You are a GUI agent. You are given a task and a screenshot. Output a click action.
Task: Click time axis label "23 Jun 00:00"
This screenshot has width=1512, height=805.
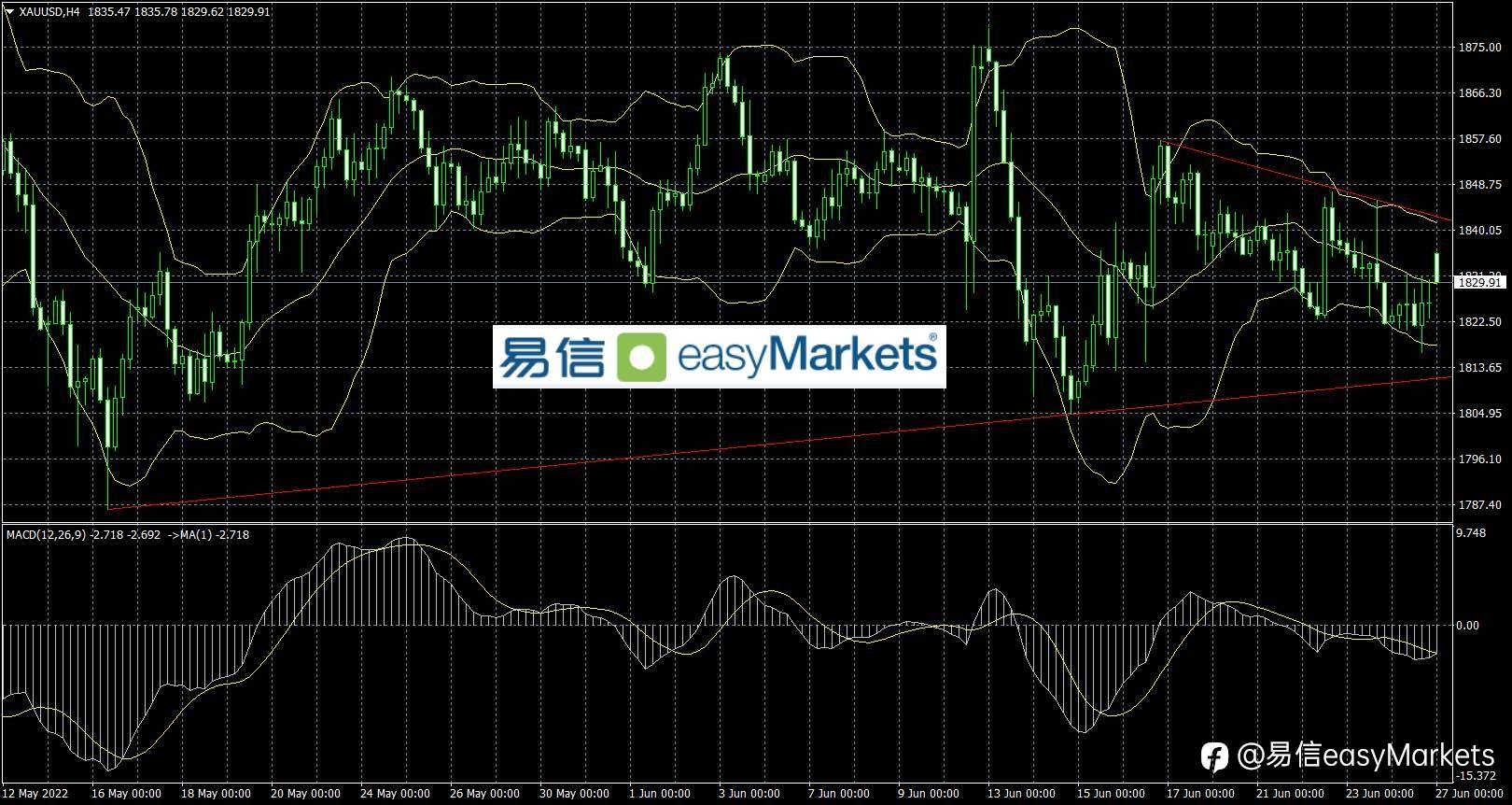coord(1380,794)
